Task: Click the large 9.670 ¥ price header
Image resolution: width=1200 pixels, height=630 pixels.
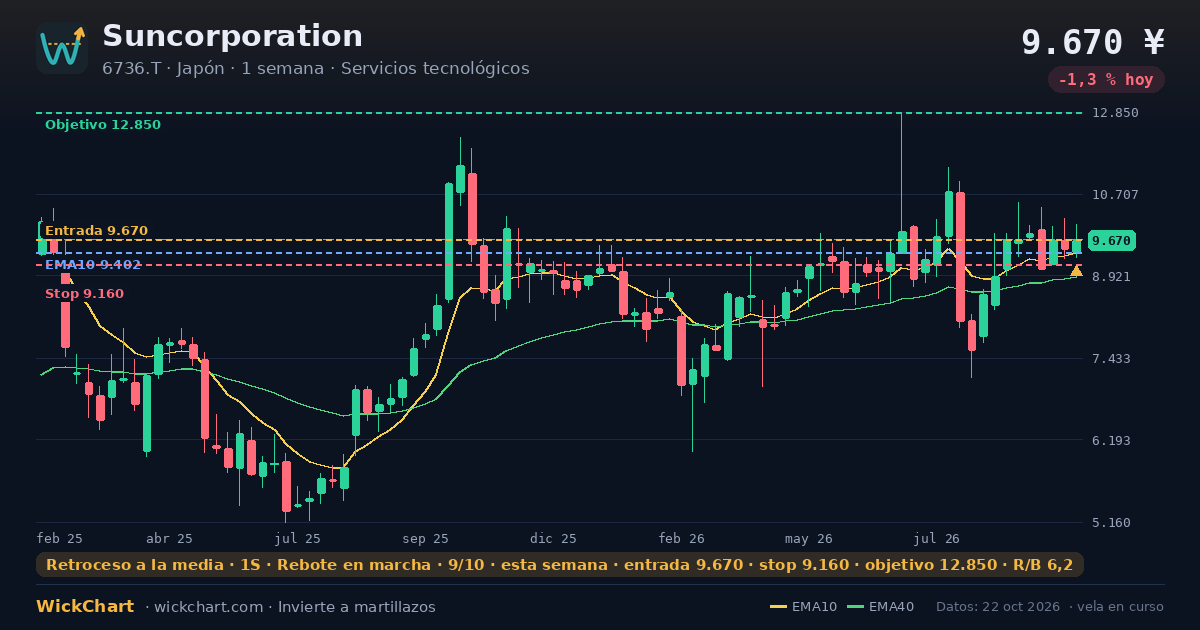Action: click(x=1093, y=43)
